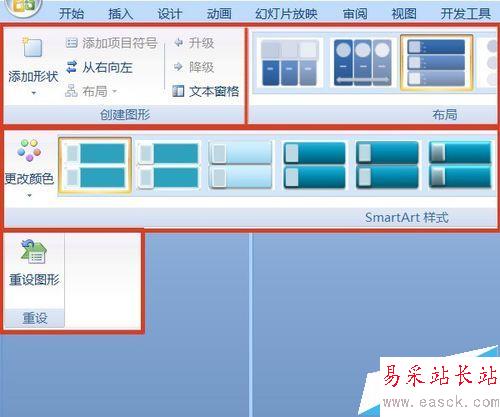Choose the sixth 3D polished SmartArt style

[460, 166]
